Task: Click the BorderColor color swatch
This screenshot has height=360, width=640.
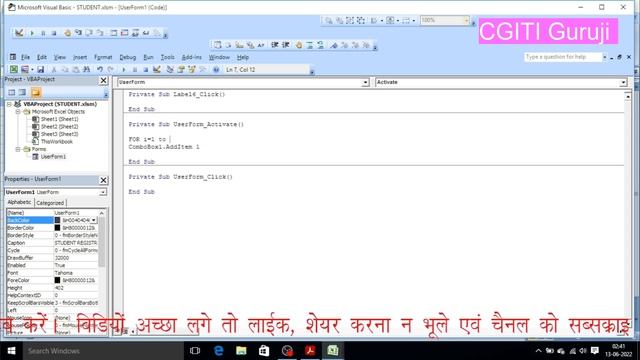Action: click(x=57, y=228)
